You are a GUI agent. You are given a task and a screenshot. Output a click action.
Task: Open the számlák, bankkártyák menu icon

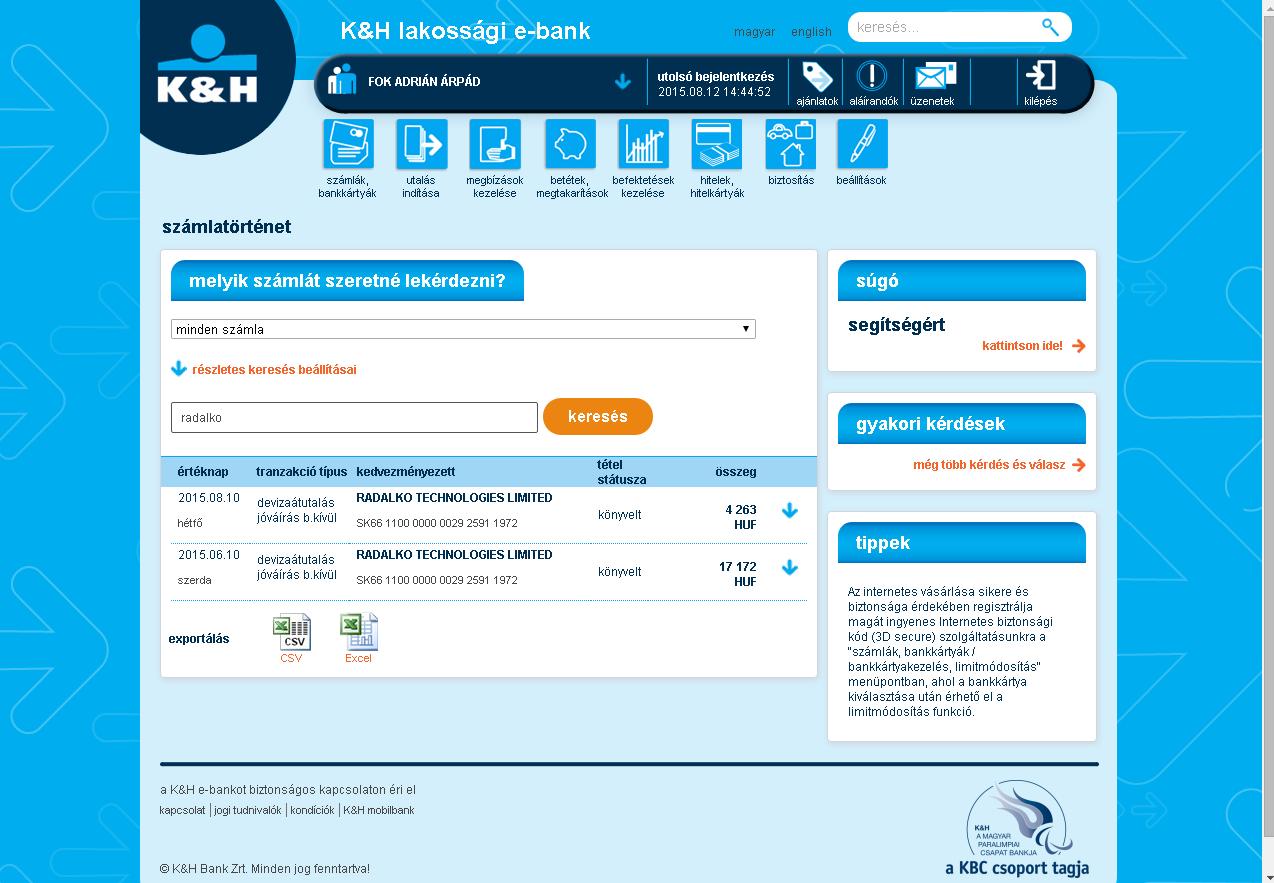point(348,144)
